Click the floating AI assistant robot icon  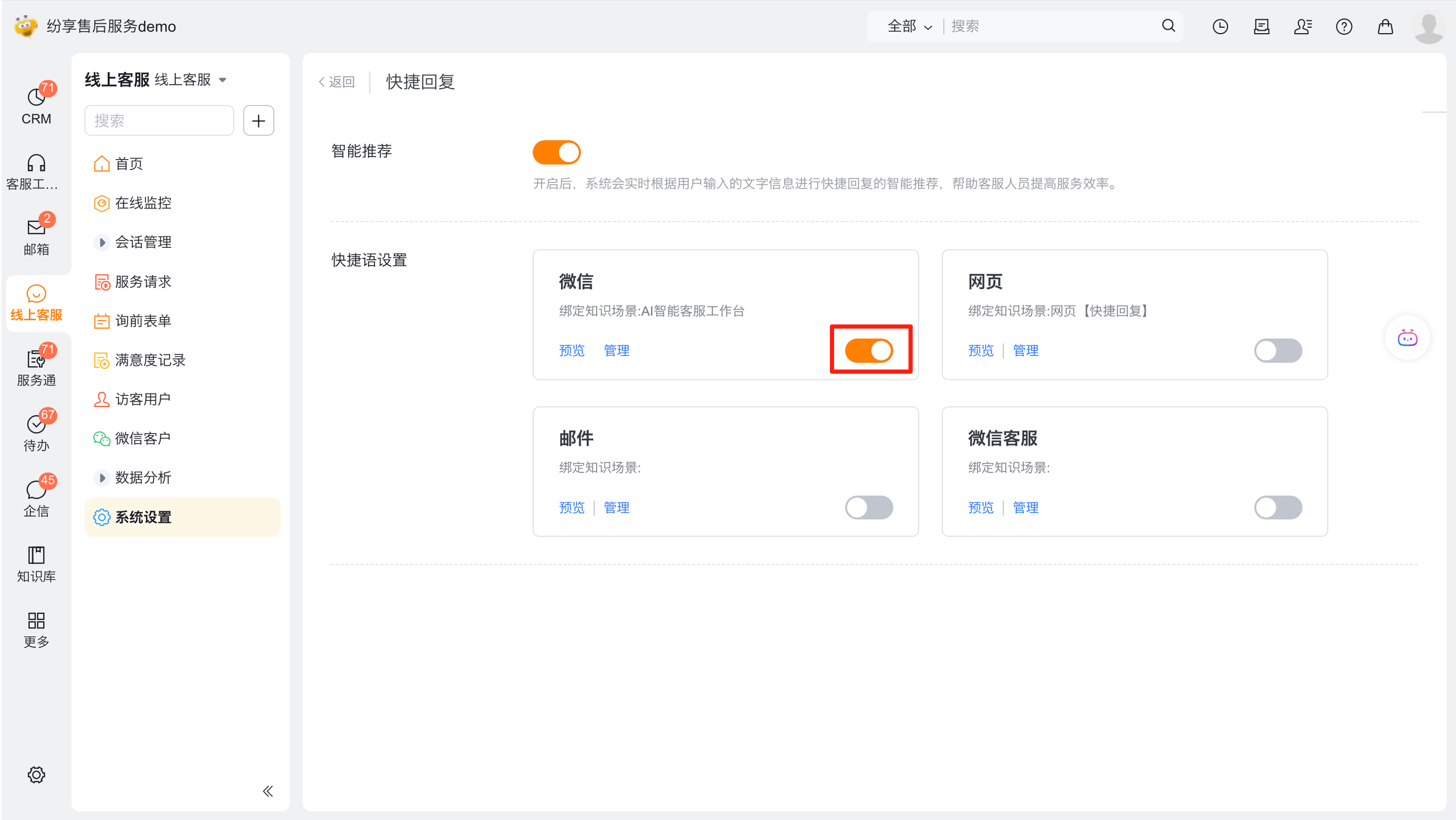point(1407,338)
